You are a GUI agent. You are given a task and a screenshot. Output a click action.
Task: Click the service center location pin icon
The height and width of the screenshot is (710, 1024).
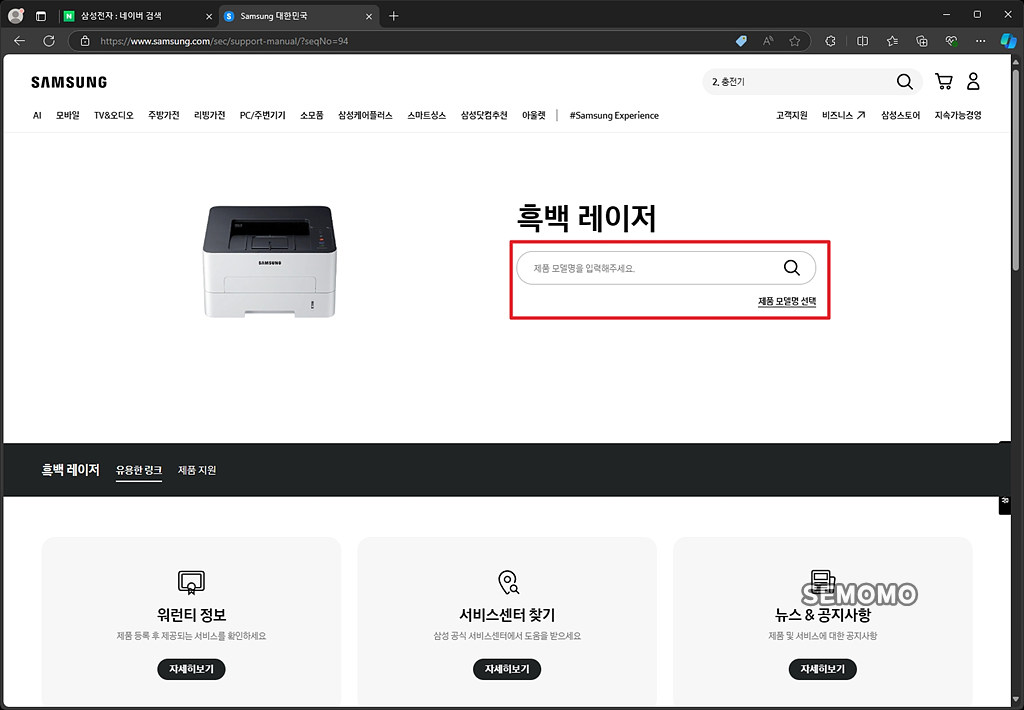[508, 582]
